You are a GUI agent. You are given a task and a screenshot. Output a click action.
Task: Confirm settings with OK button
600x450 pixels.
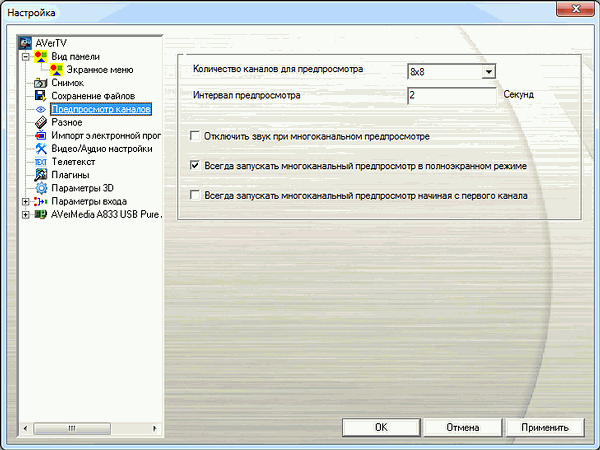(x=381, y=427)
